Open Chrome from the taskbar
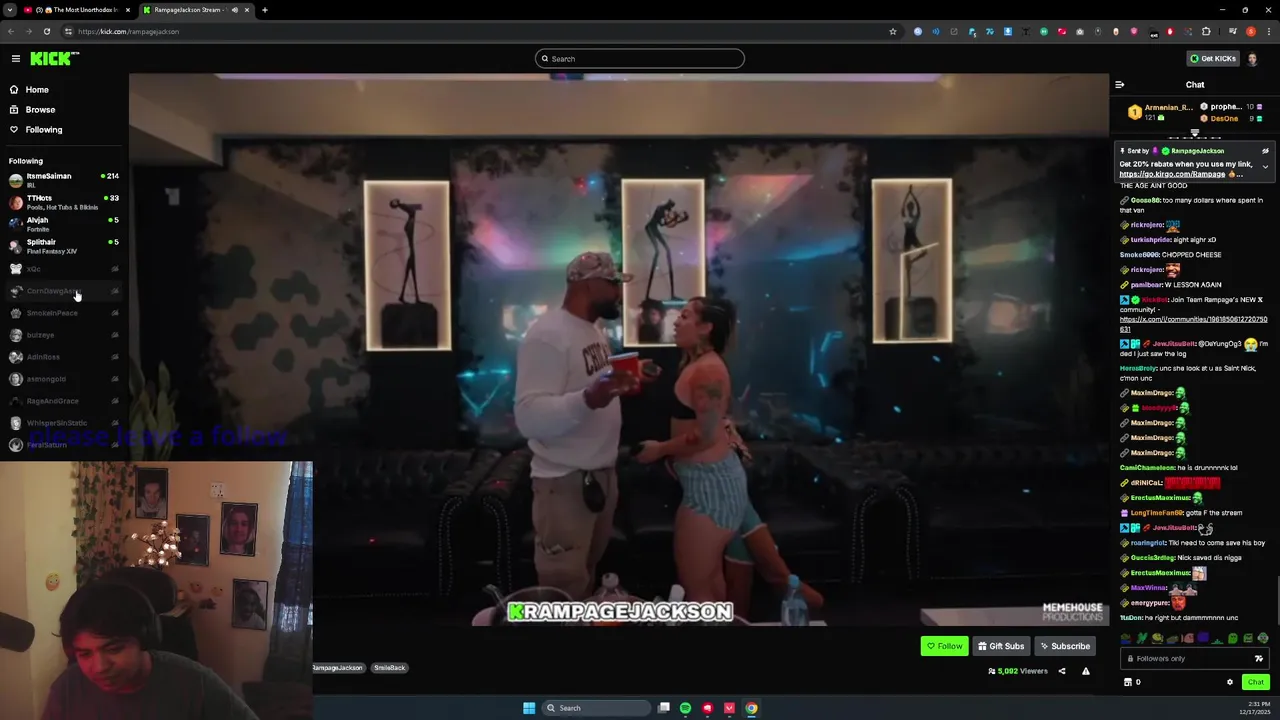The width and height of the screenshot is (1280, 720). pos(751,708)
